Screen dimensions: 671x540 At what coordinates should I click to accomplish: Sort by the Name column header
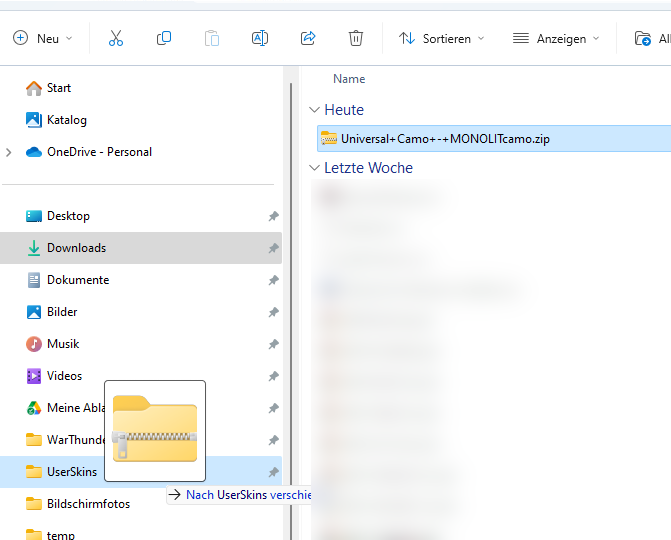click(x=349, y=79)
